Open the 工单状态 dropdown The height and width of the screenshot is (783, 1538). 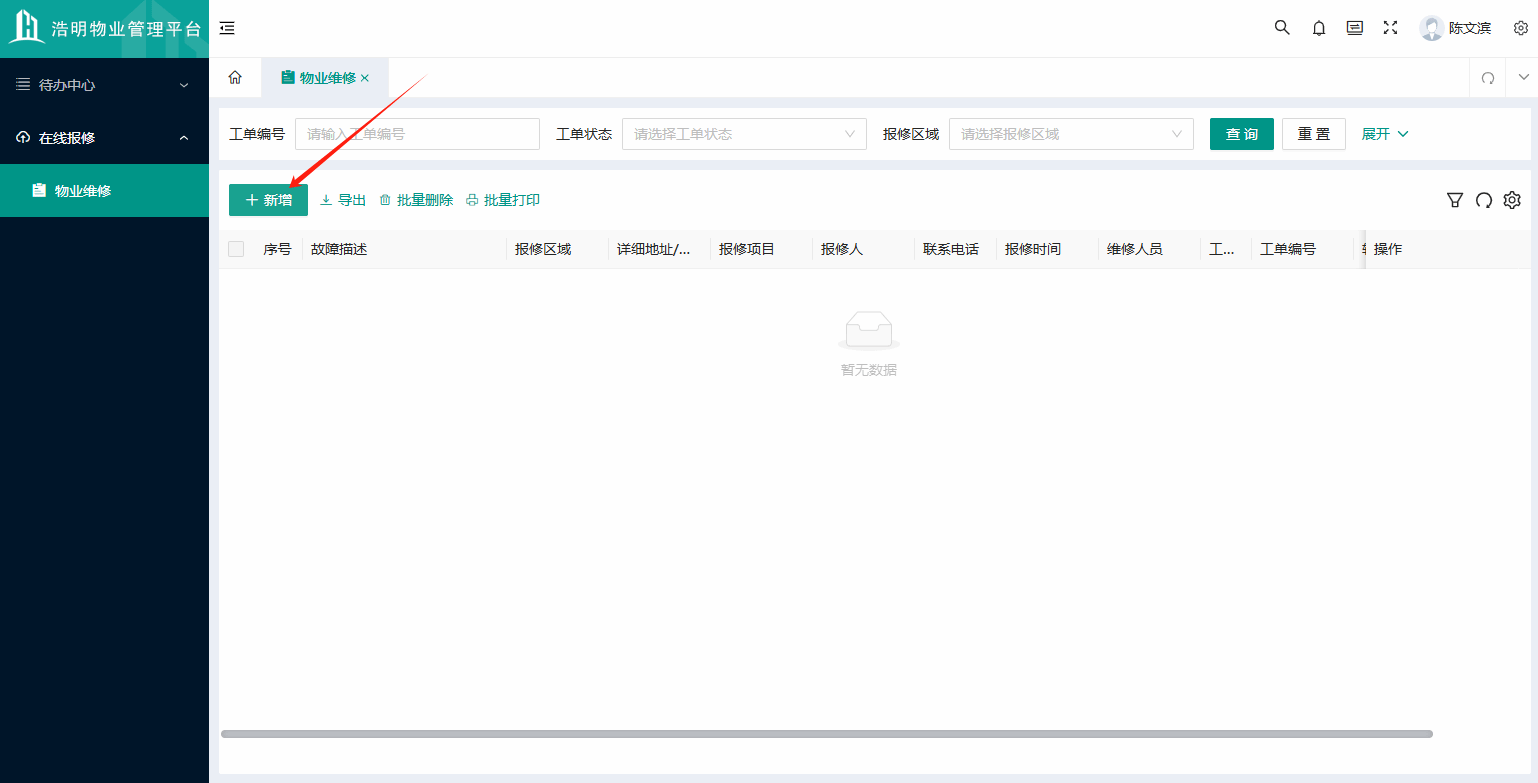(x=744, y=134)
